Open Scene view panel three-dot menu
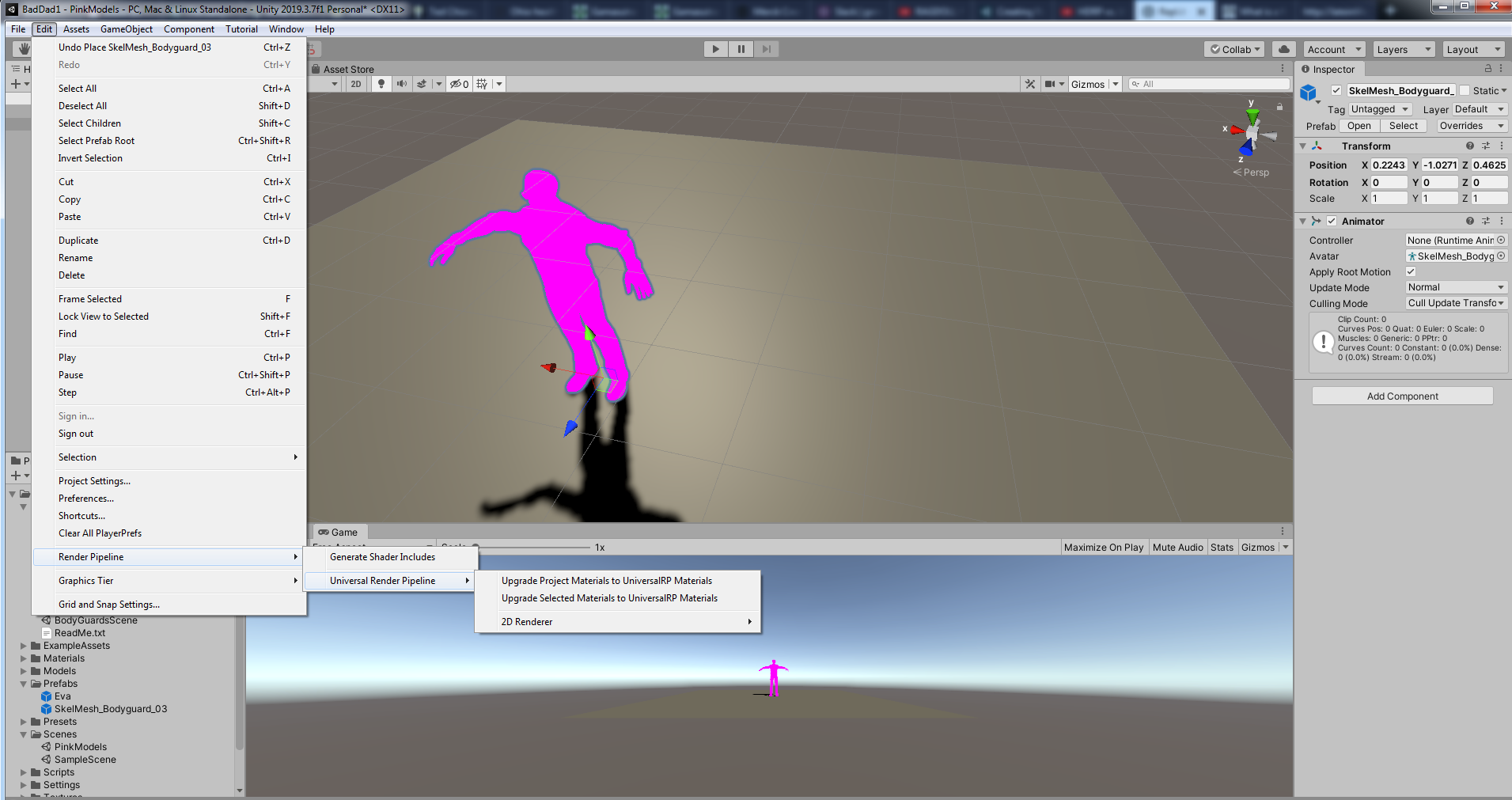This screenshot has height=800, width=1512. [1283, 69]
